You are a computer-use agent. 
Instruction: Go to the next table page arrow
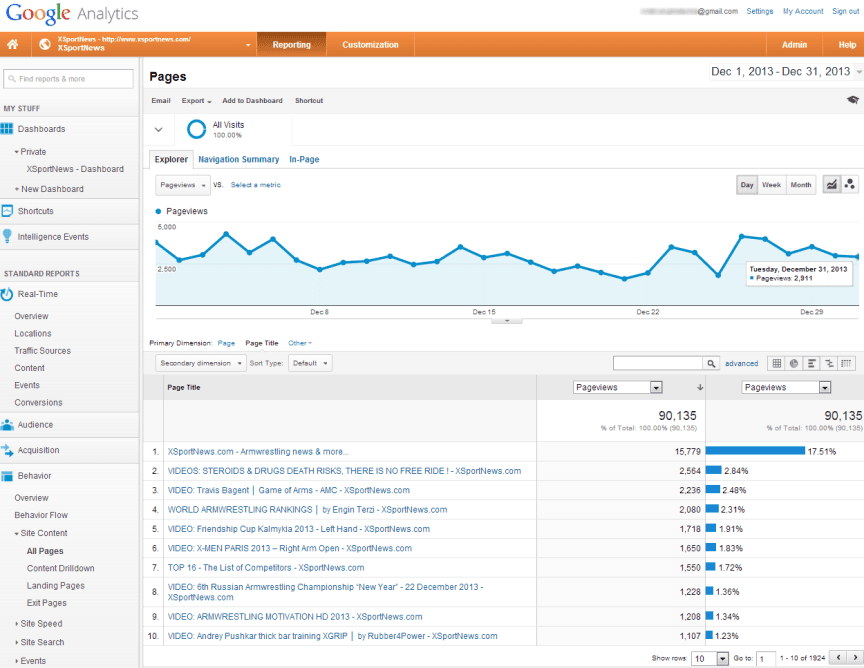click(x=855, y=657)
